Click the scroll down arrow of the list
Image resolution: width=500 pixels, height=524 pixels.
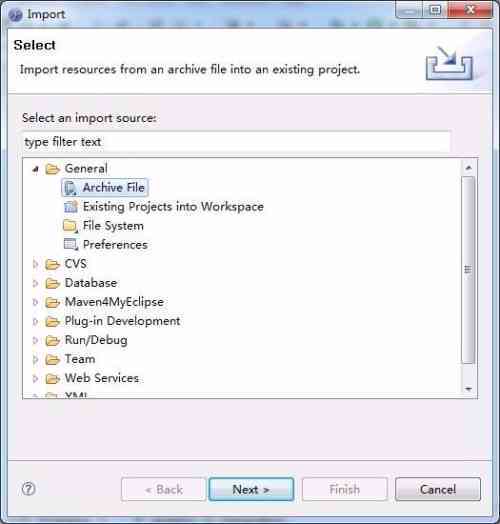coord(469,389)
